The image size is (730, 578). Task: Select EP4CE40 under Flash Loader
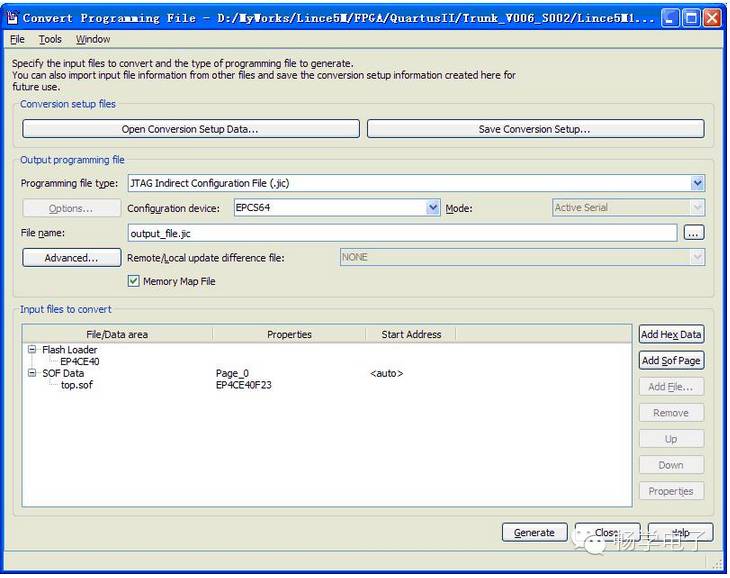tap(80, 362)
